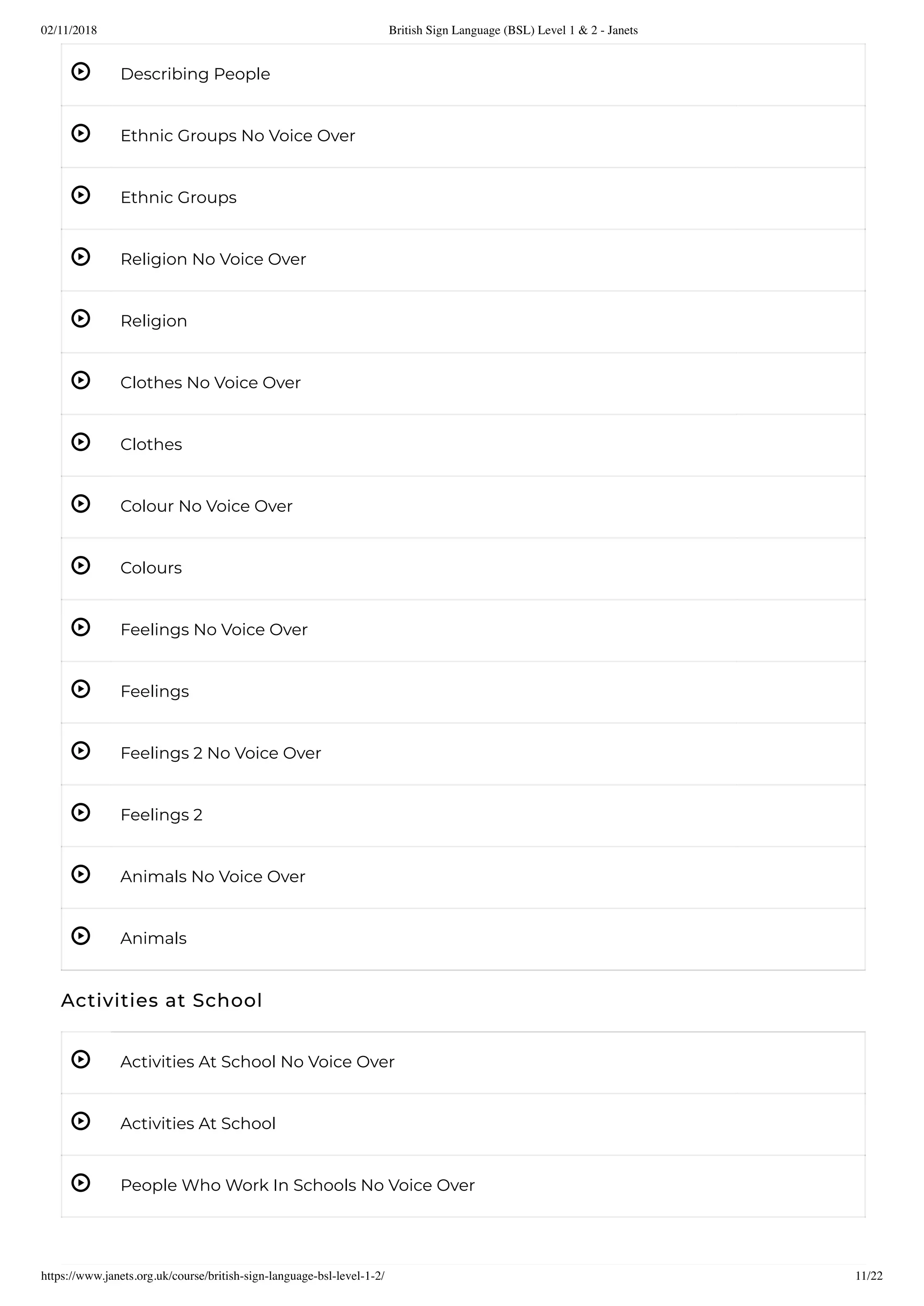
Task: Open the Animals lesson title
Action: tap(153, 938)
